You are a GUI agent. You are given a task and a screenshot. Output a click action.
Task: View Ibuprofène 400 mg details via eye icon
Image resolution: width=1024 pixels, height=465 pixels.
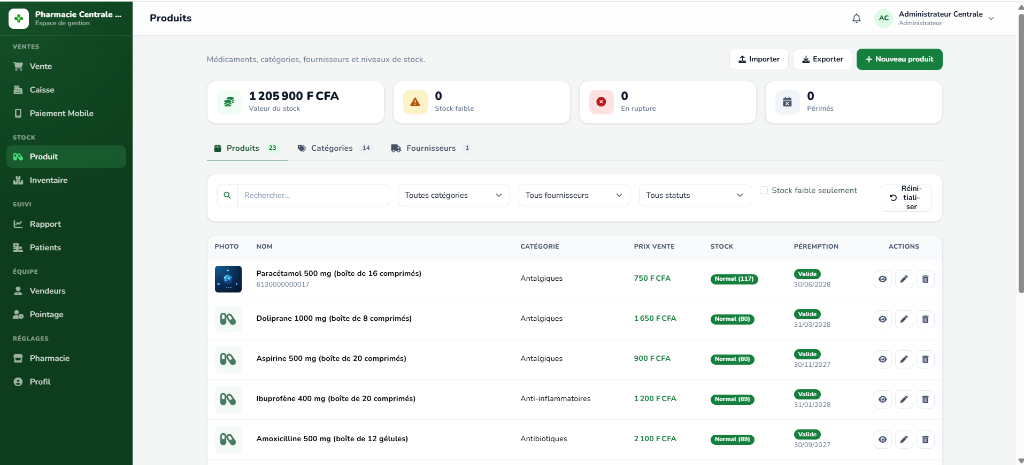tap(883, 399)
